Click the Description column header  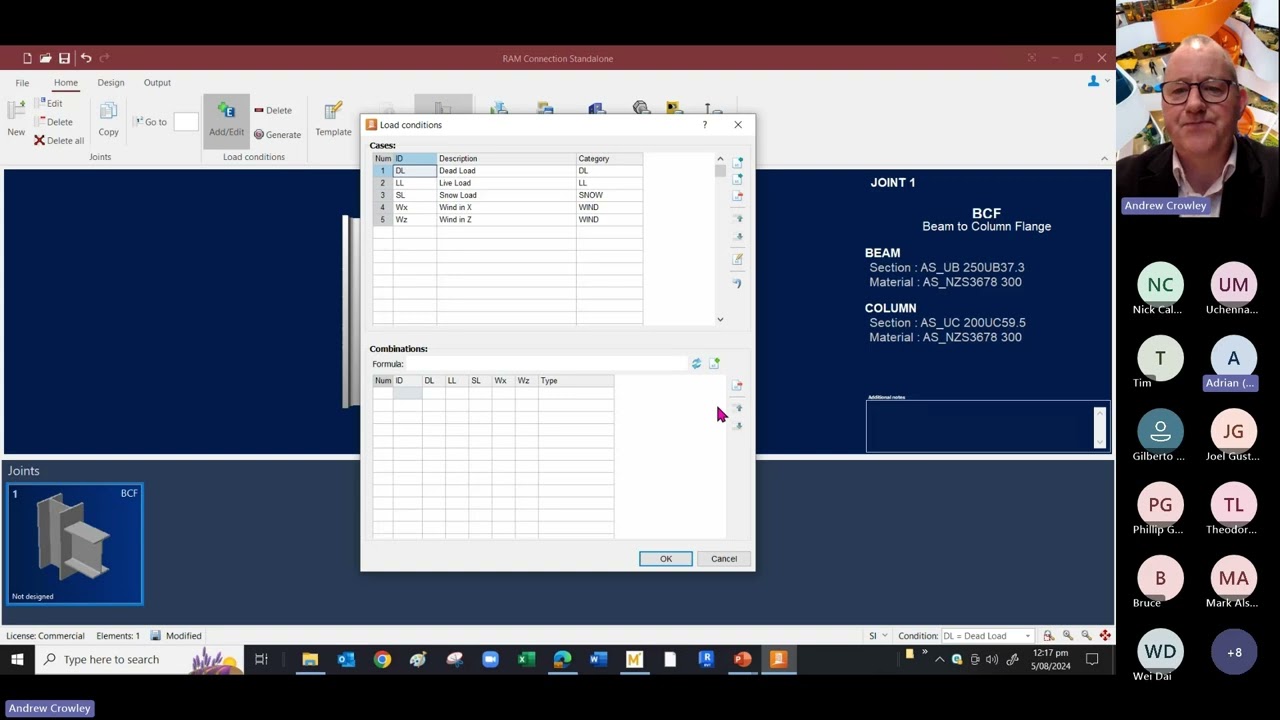point(506,158)
